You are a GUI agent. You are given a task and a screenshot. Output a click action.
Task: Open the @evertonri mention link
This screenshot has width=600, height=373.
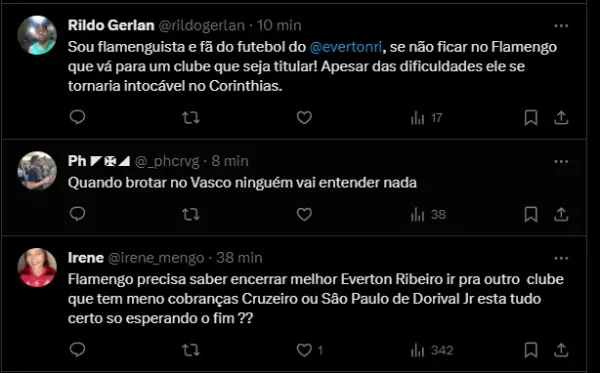coord(346,47)
